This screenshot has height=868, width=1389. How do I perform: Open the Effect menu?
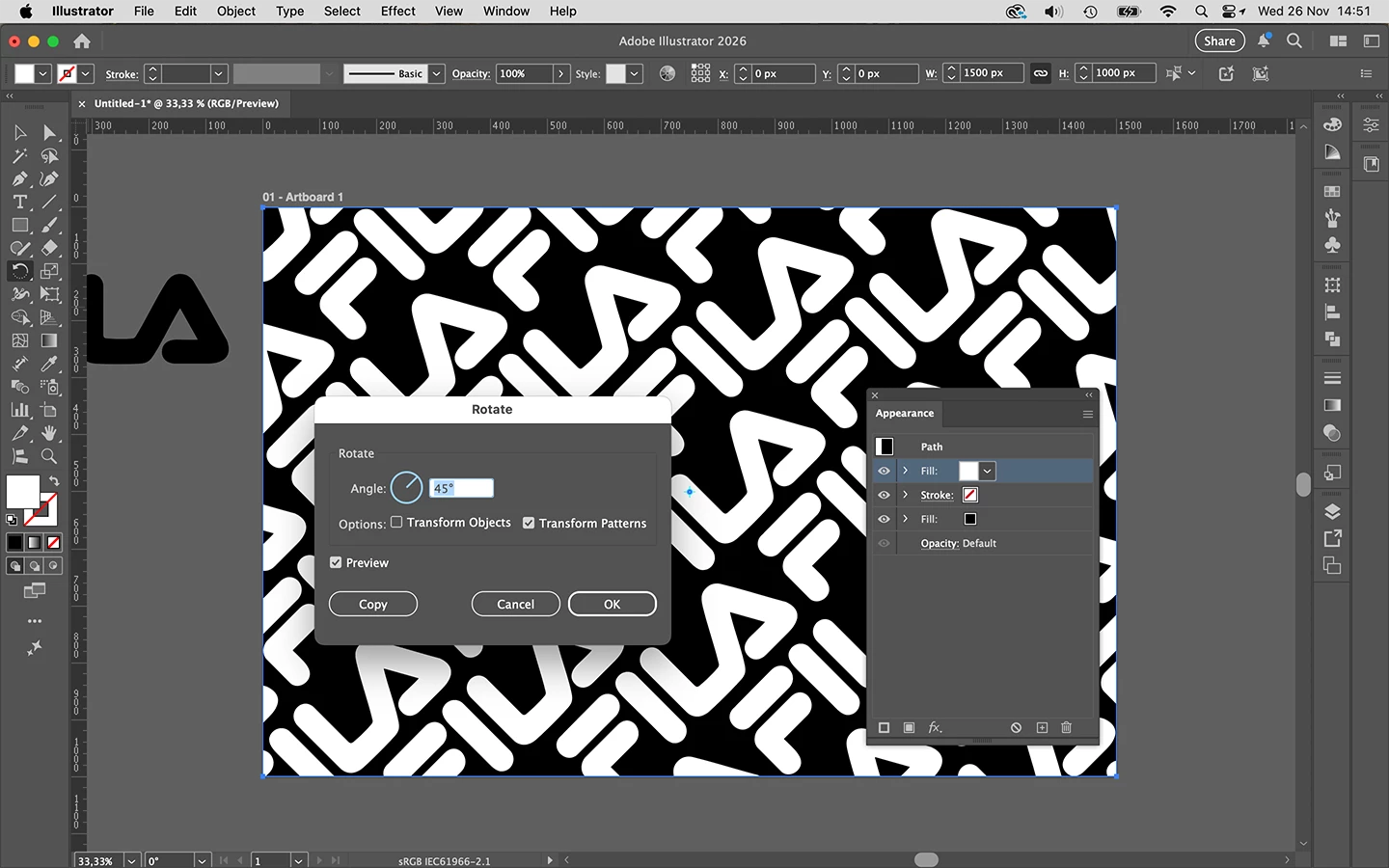397,12
